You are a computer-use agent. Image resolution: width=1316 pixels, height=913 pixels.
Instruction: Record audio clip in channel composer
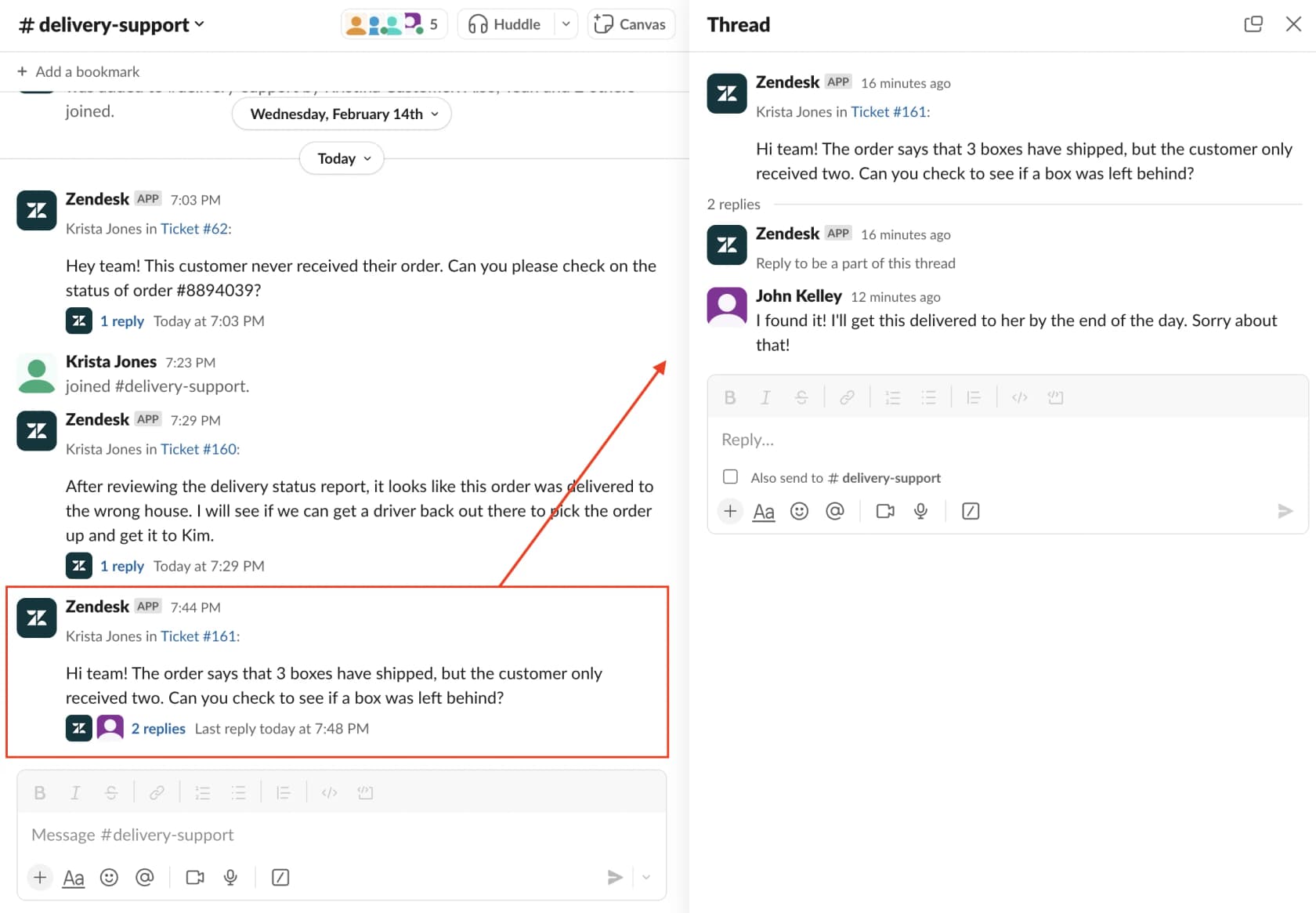click(230, 877)
